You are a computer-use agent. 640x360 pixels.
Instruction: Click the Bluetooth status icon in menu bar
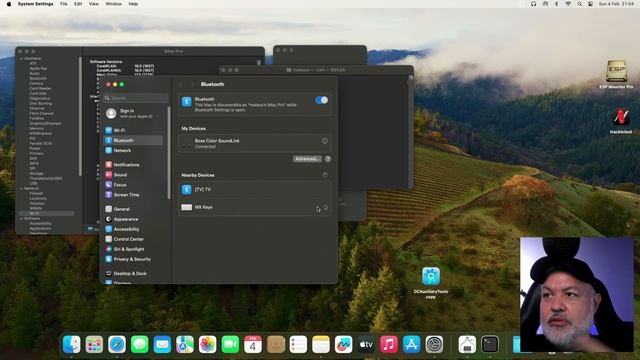pyautogui.click(x=556, y=4)
